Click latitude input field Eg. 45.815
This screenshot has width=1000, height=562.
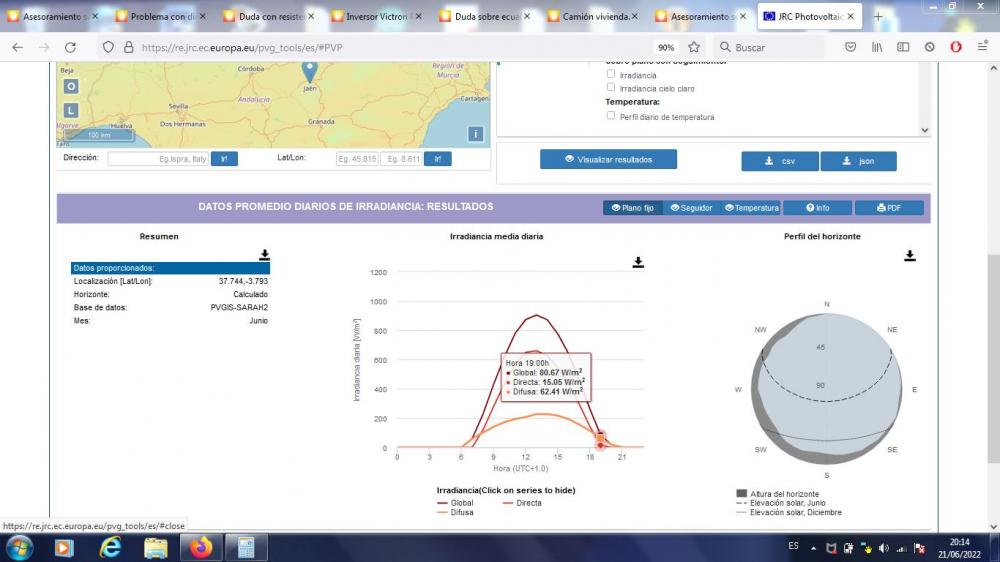(357, 159)
